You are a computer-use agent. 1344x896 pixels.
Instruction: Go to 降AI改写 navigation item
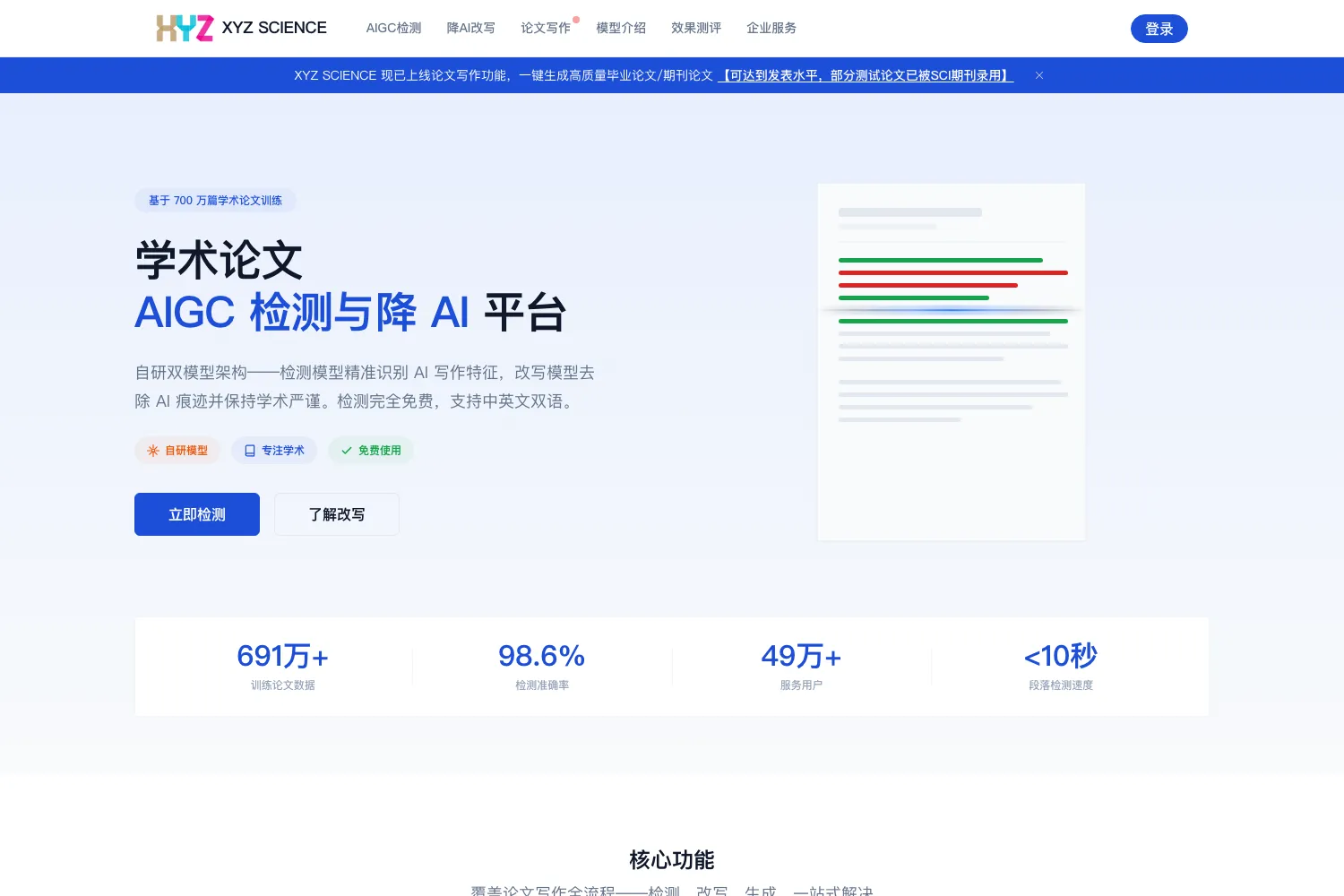point(470,28)
